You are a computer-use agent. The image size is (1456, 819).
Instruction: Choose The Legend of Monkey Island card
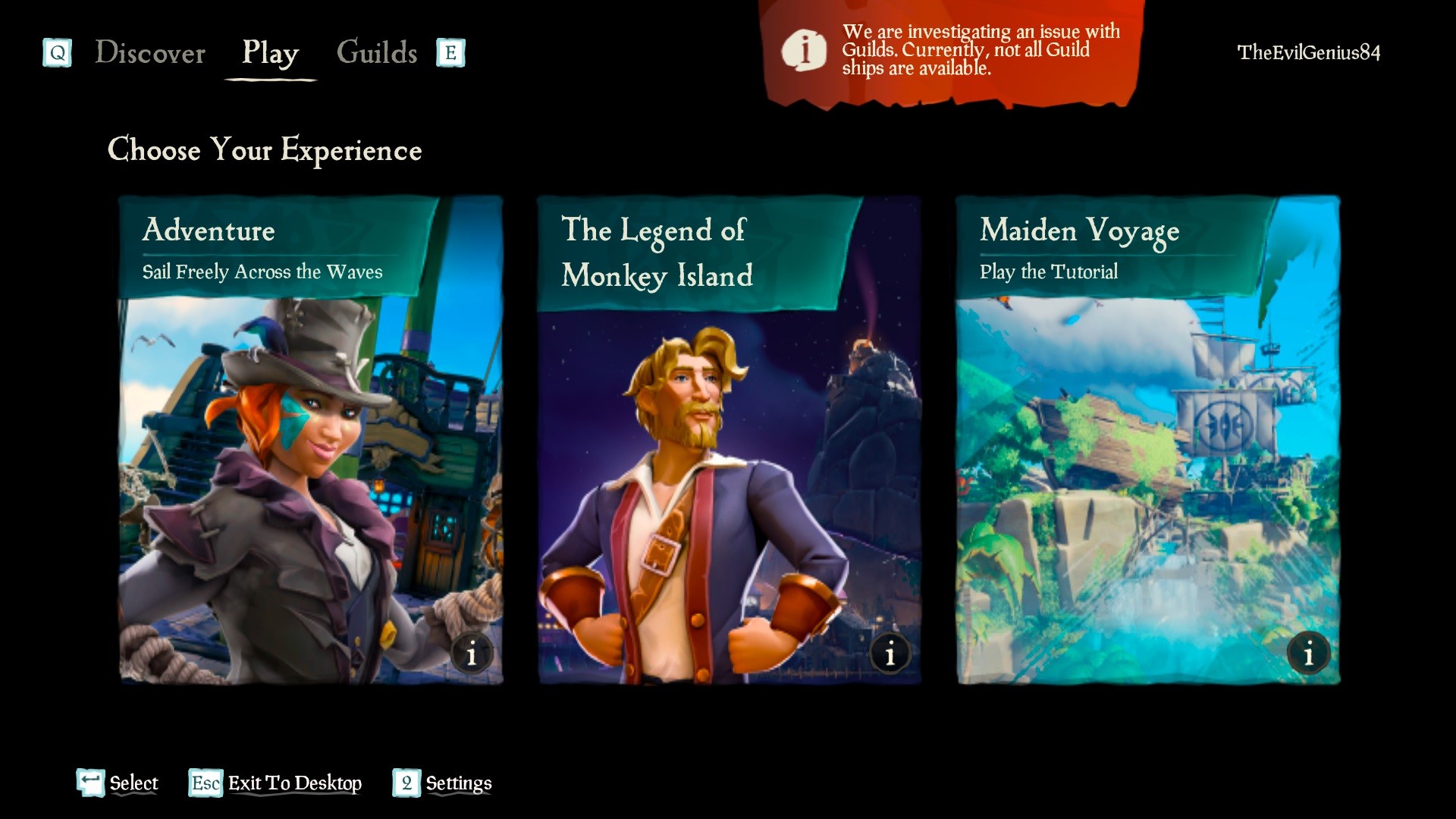click(730, 441)
